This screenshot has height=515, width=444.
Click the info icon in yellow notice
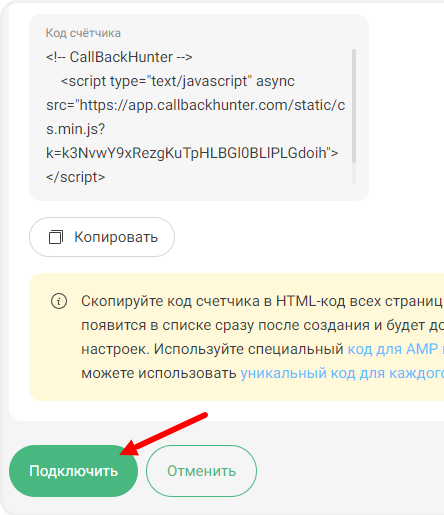[x=59, y=301]
